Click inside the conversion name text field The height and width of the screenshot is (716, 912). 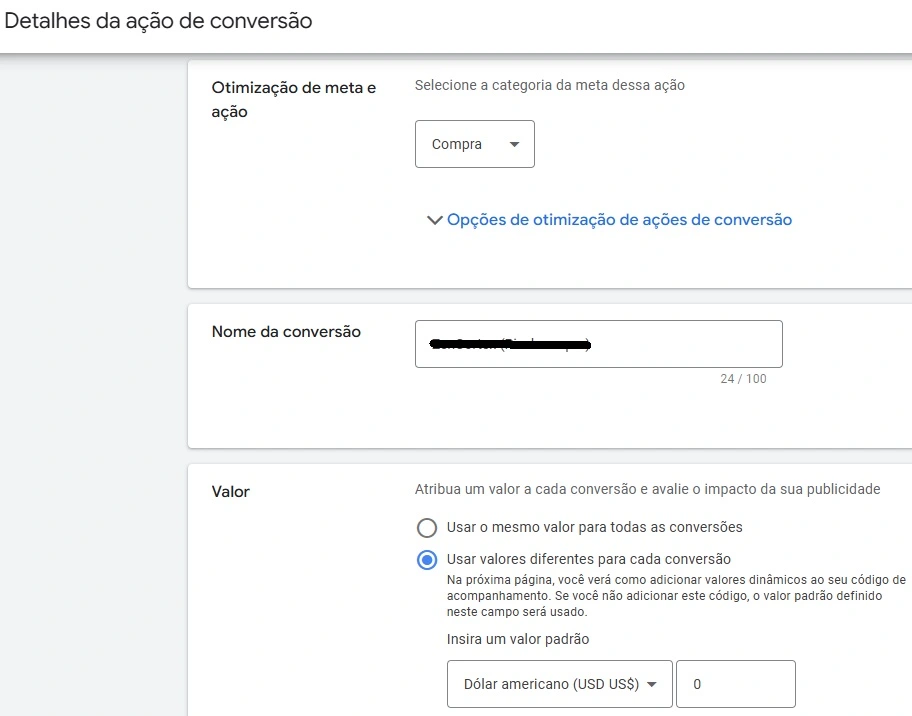point(598,344)
